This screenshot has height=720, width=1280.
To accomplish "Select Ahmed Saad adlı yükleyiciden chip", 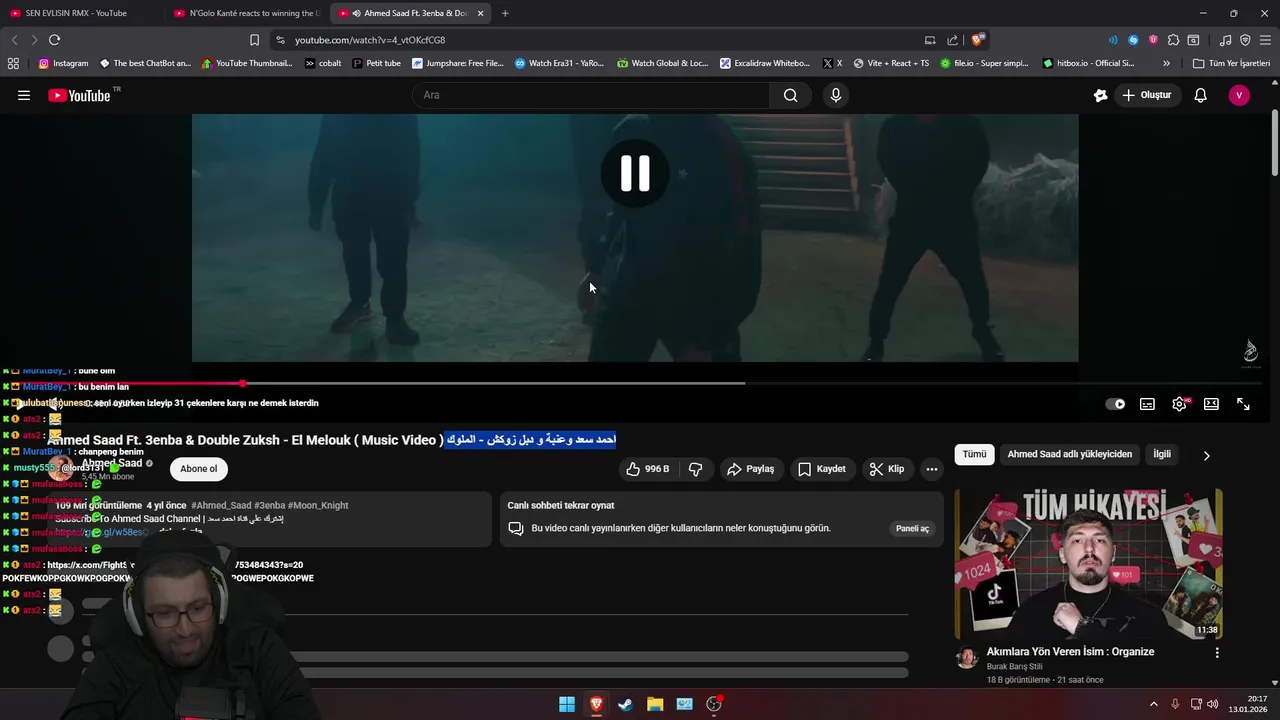I will 1069,454.
